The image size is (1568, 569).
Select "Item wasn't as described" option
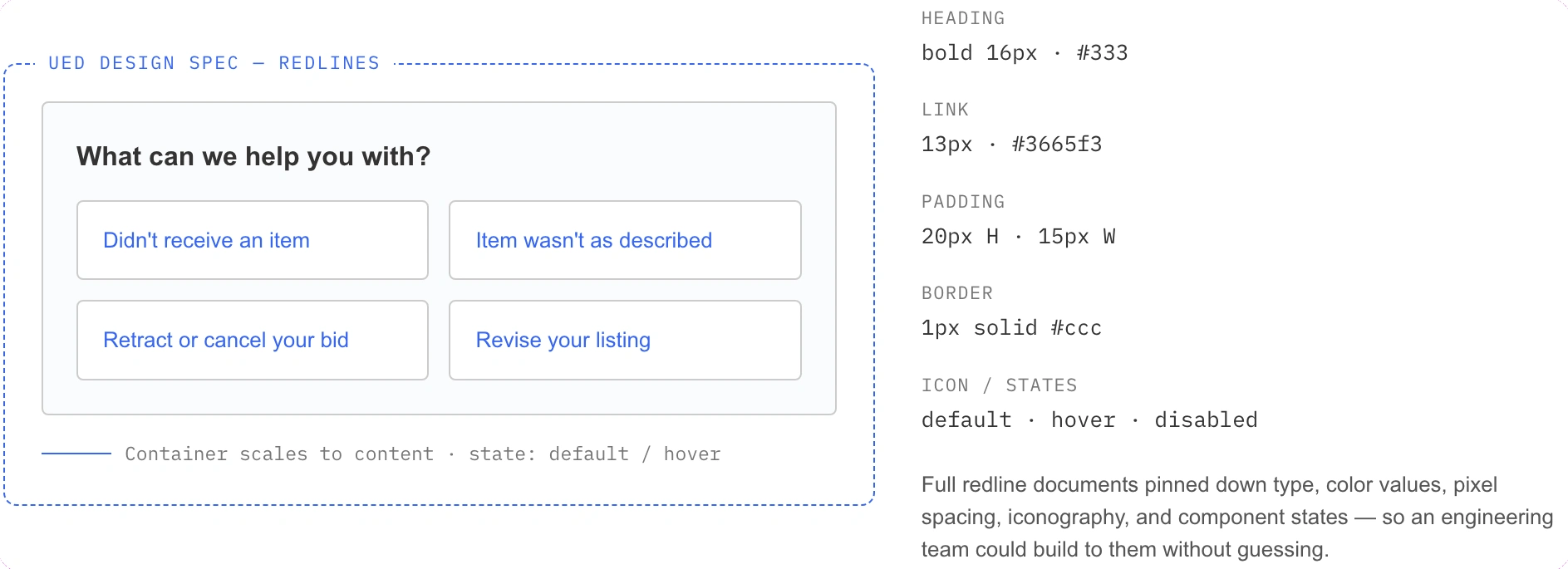625,240
